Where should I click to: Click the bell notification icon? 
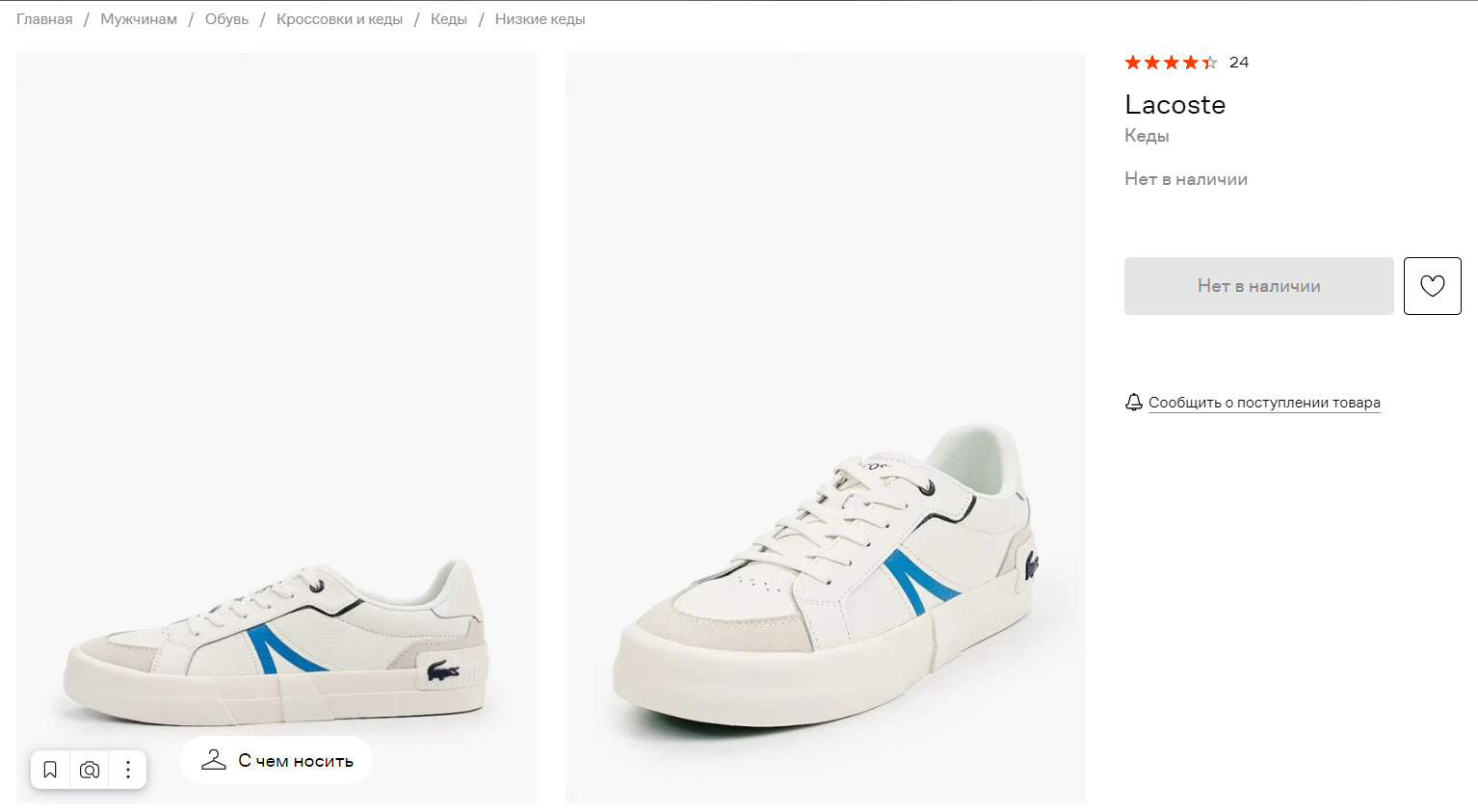[1134, 403]
